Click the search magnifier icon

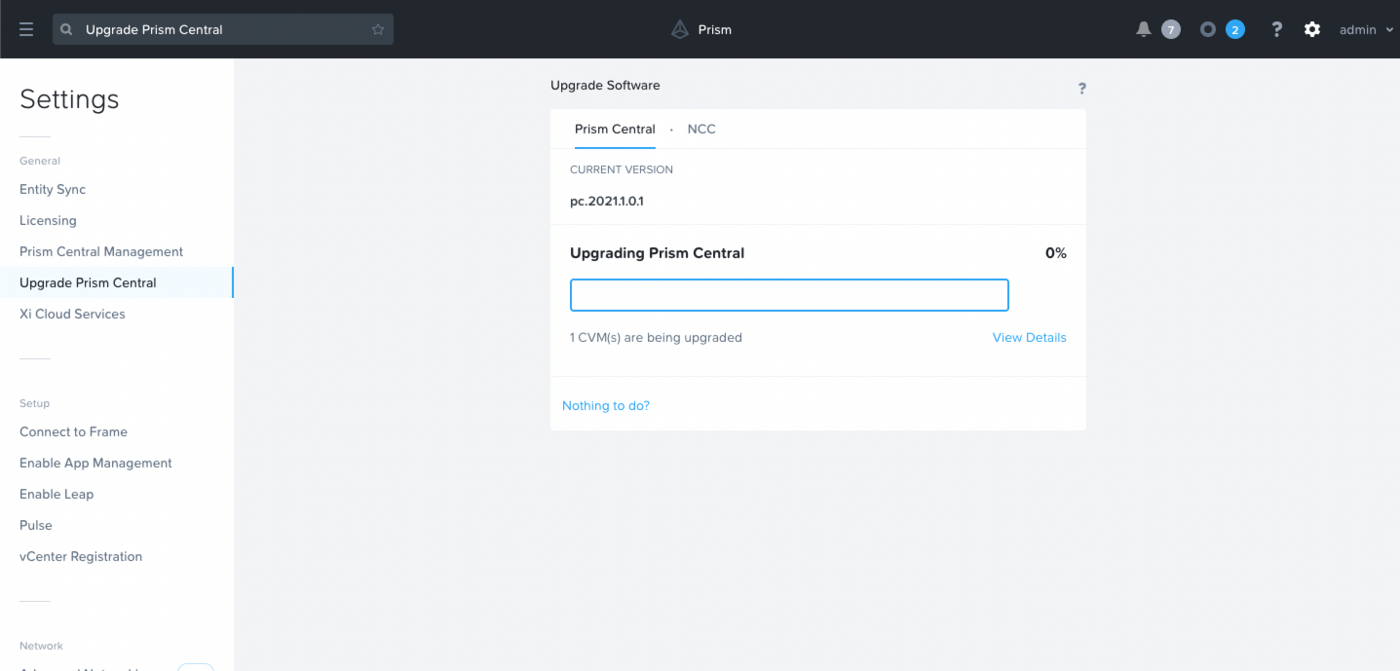click(x=67, y=30)
